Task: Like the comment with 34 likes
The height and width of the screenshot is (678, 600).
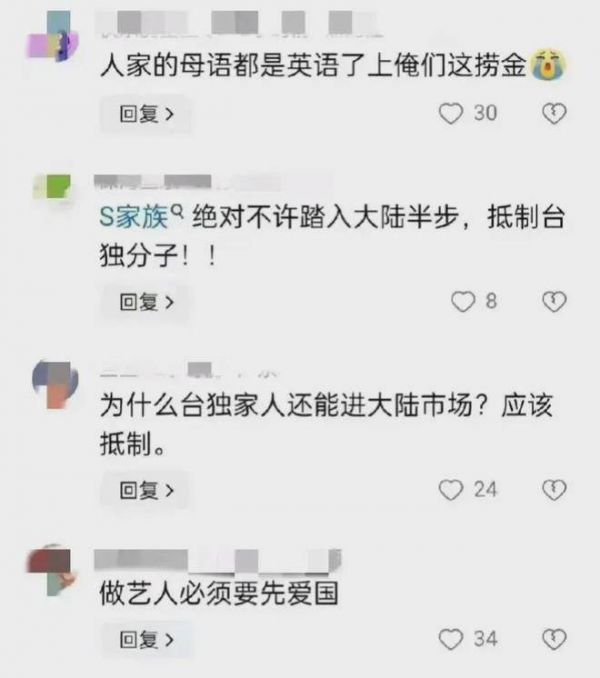Action: 451,639
